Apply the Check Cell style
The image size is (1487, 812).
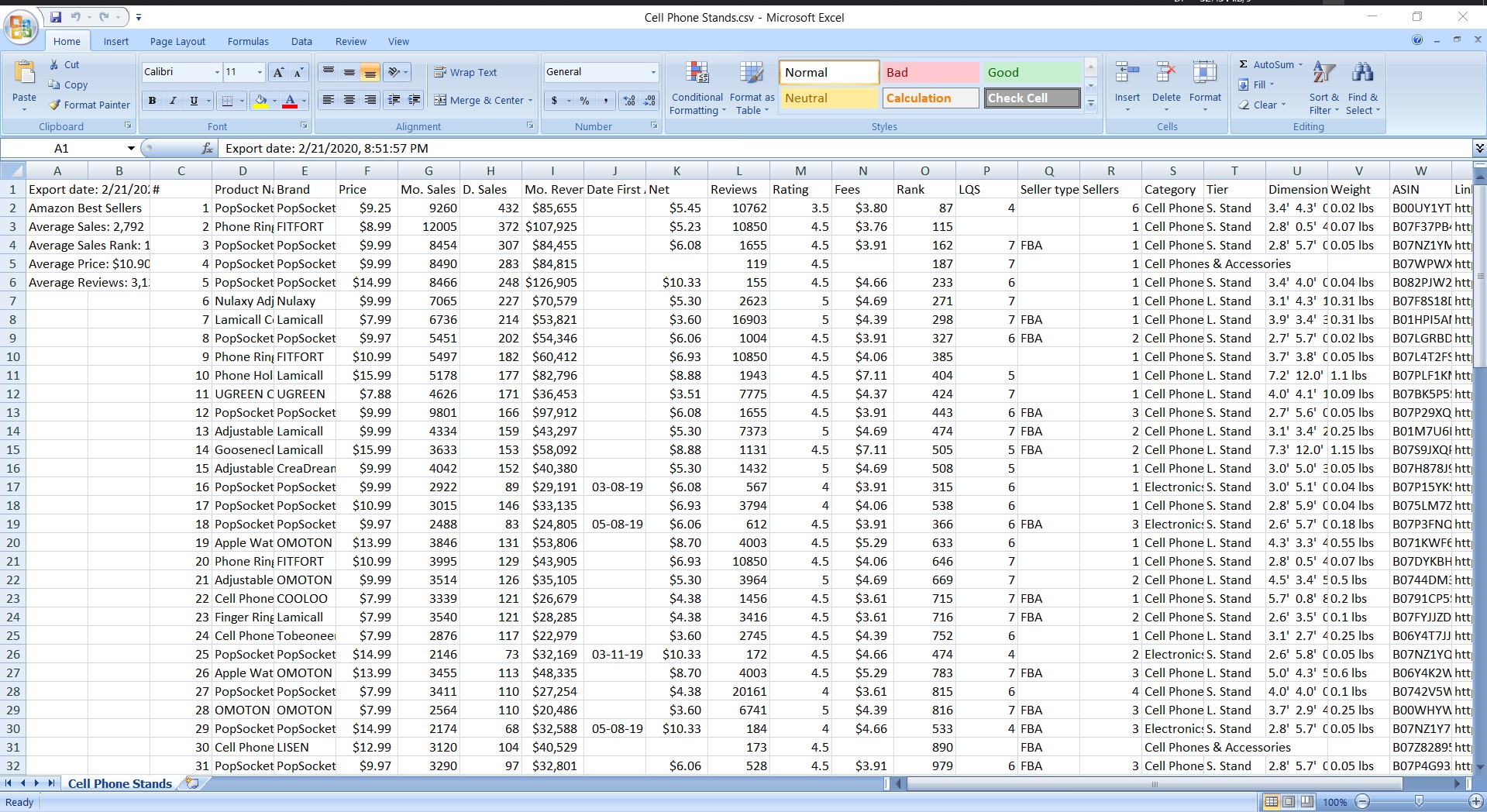click(1032, 98)
